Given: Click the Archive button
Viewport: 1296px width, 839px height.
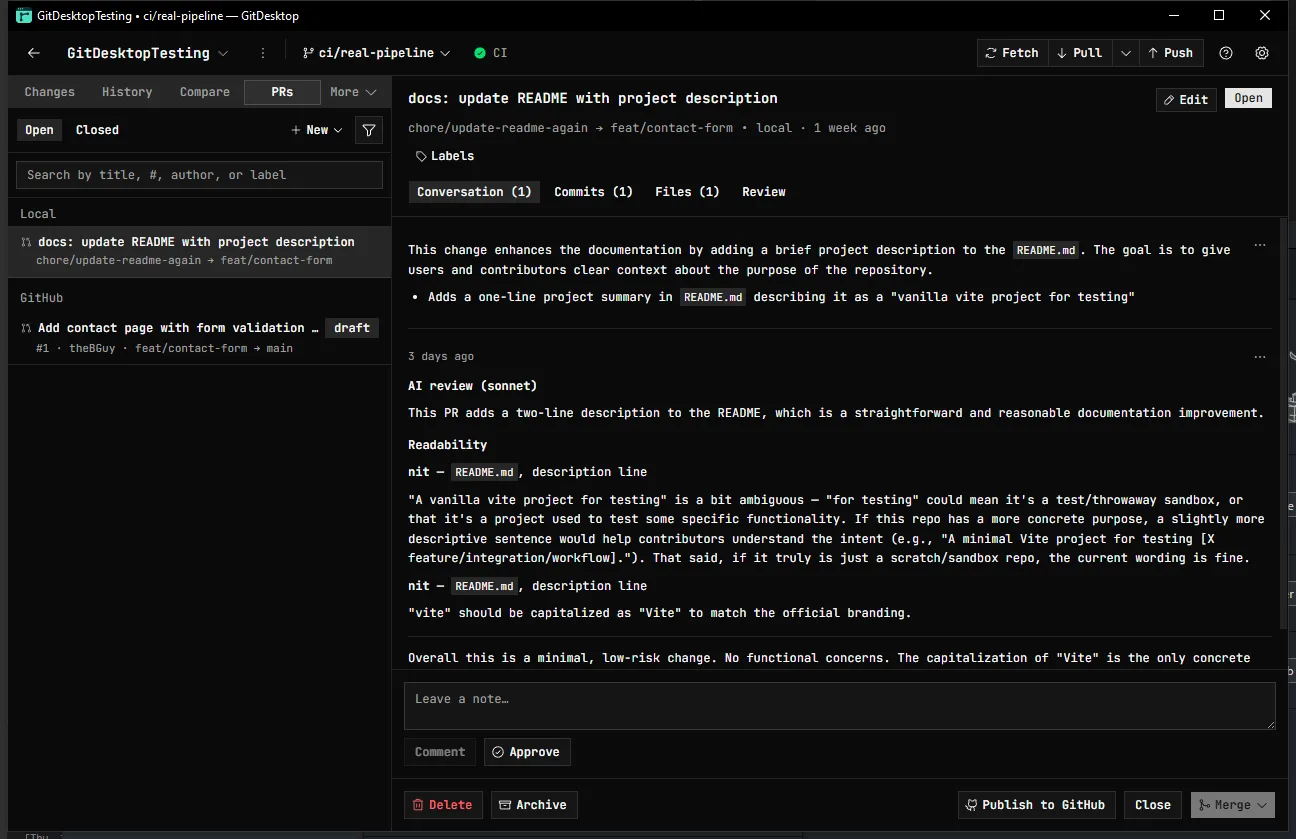Looking at the screenshot, I should [x=534, y=805].
